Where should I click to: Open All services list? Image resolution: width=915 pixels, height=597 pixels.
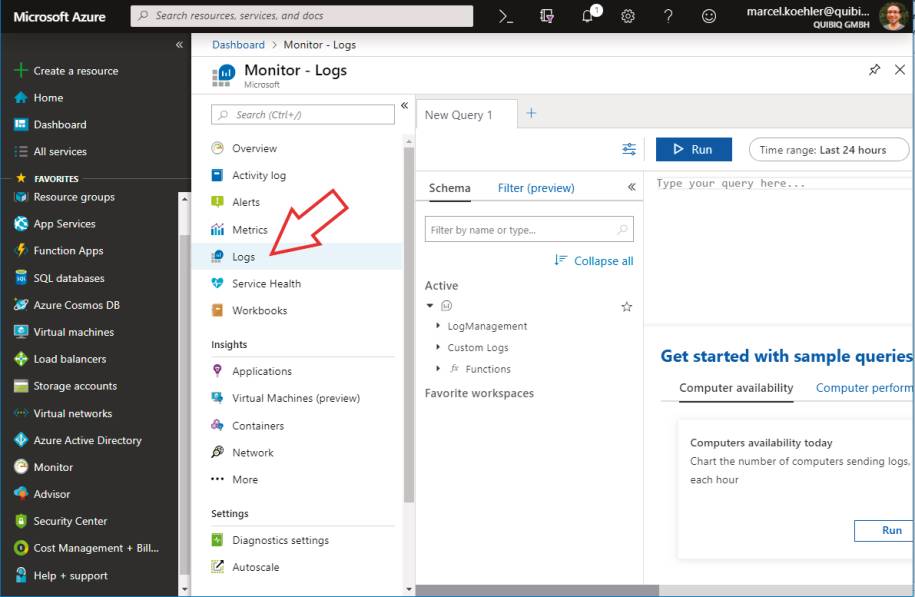[50, 151]
